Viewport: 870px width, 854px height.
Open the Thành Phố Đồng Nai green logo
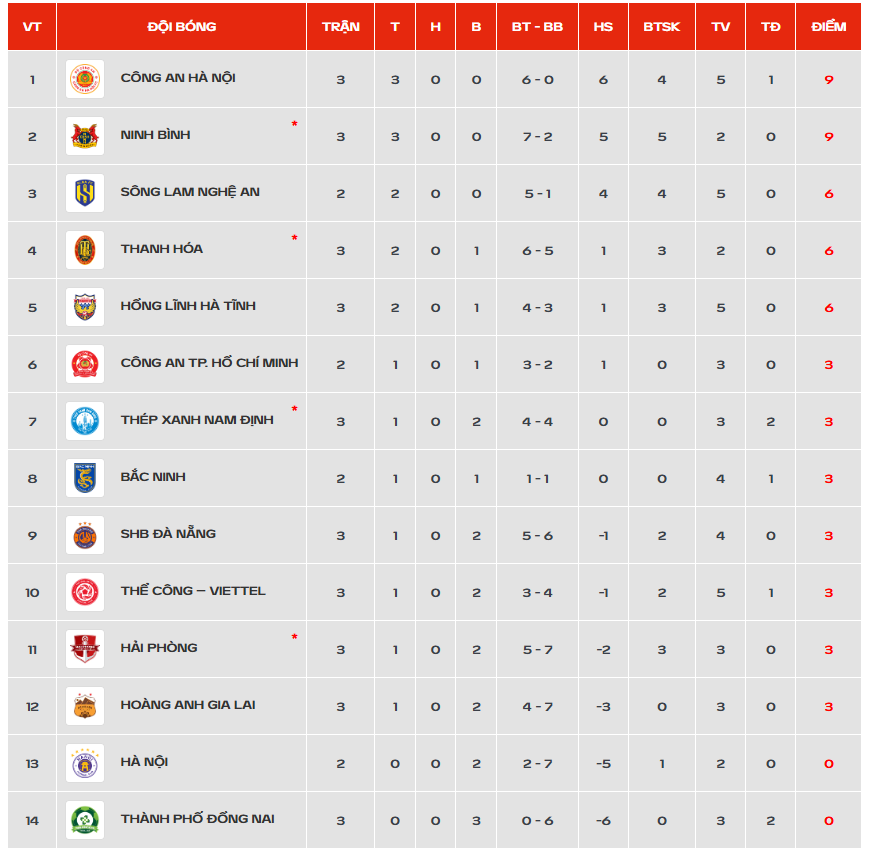[85, 820]
